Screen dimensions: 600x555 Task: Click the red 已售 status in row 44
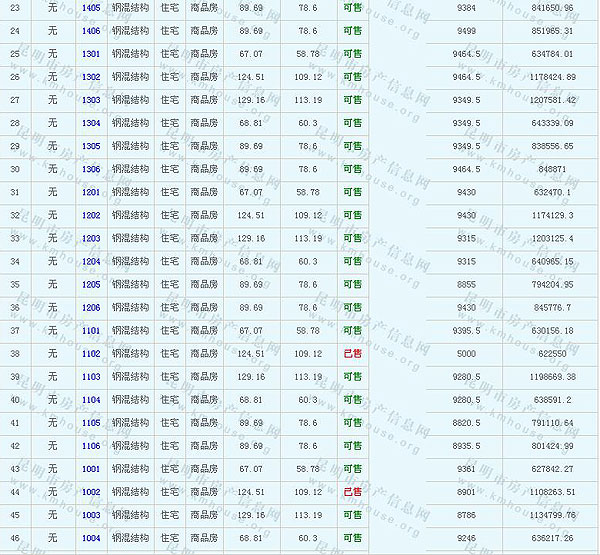pyautogui.click(x=352, y=492)
